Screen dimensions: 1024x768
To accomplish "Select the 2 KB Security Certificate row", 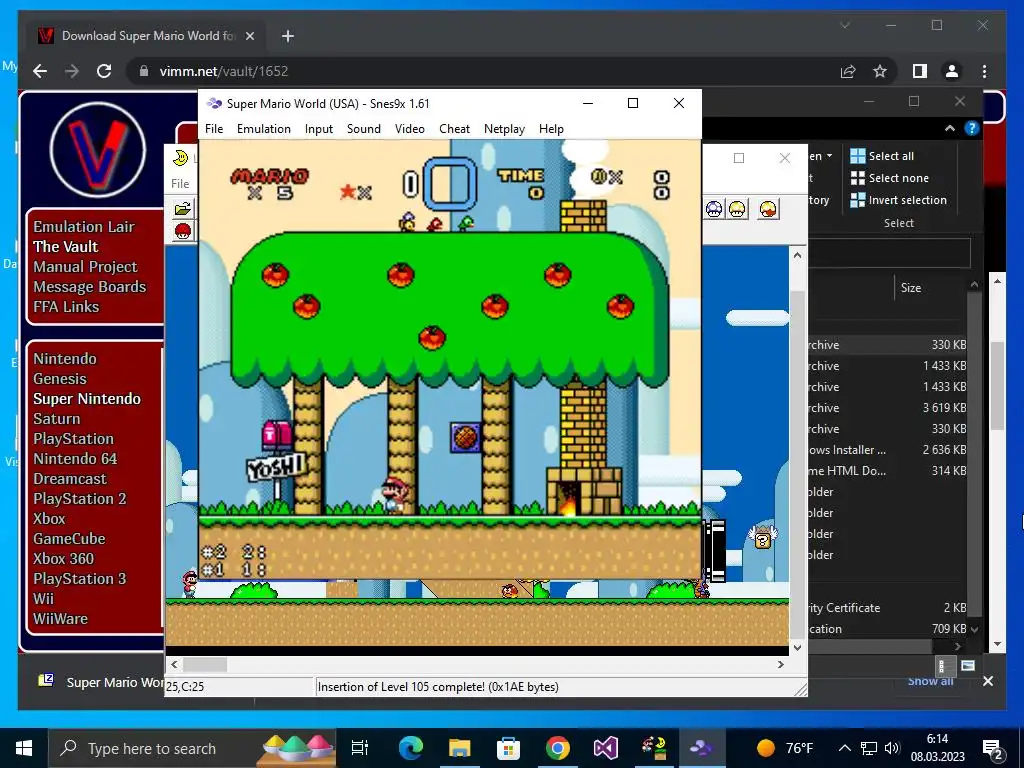I will click(x=888, y=607).
